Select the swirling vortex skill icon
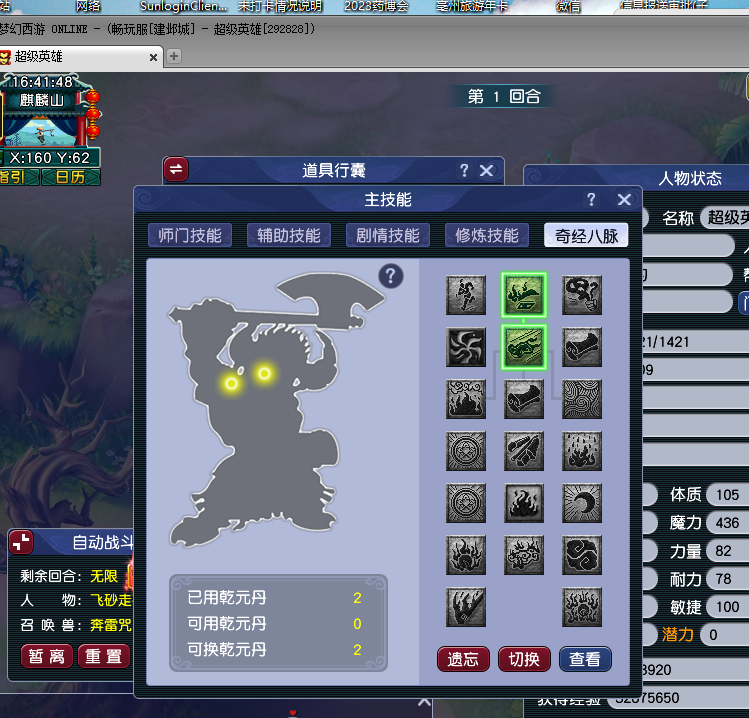This screenshot has height=718, width=749. coord(466,347)
